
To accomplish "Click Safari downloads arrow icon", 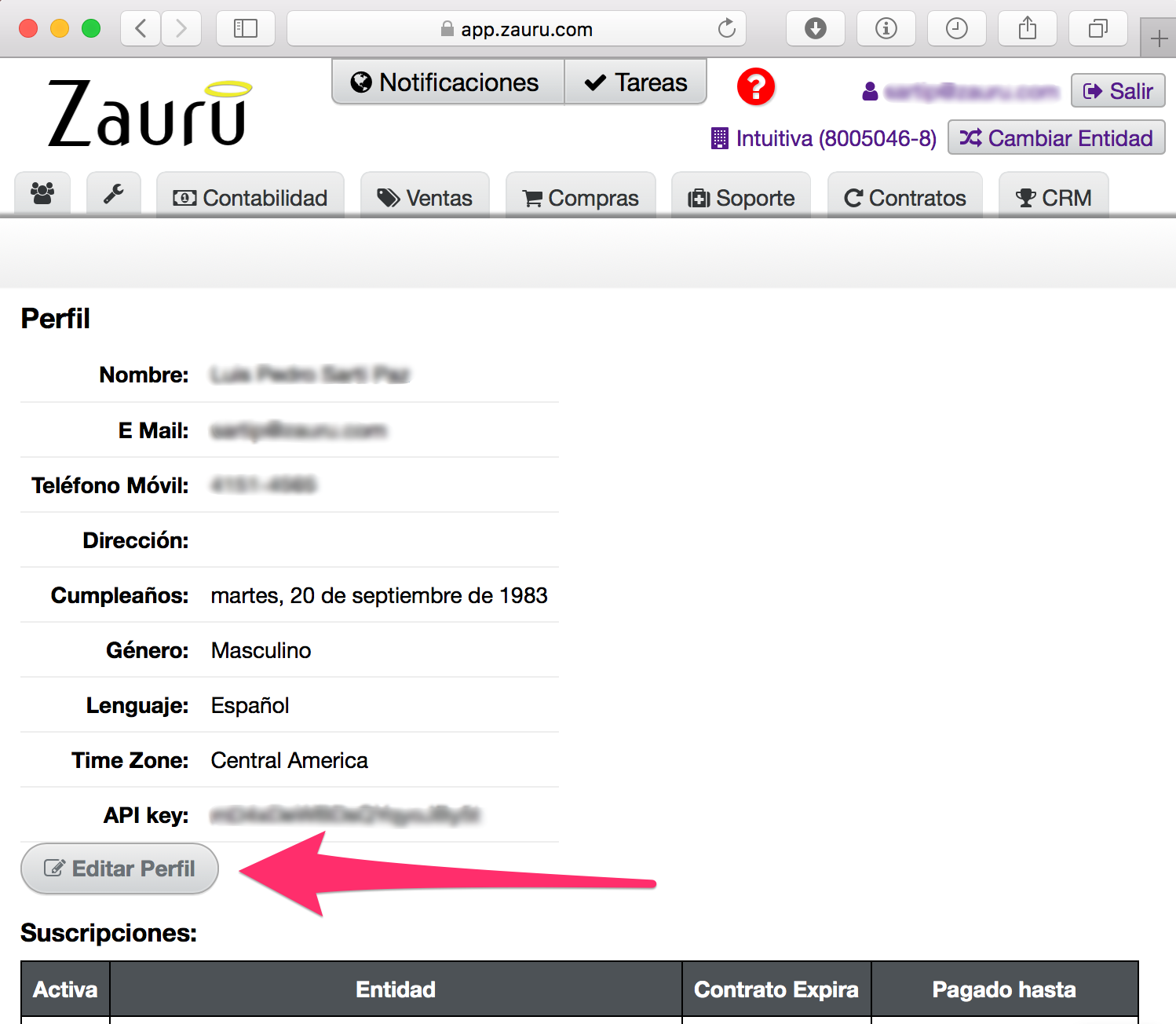I will pyautogui.click(x=816, y=29).
